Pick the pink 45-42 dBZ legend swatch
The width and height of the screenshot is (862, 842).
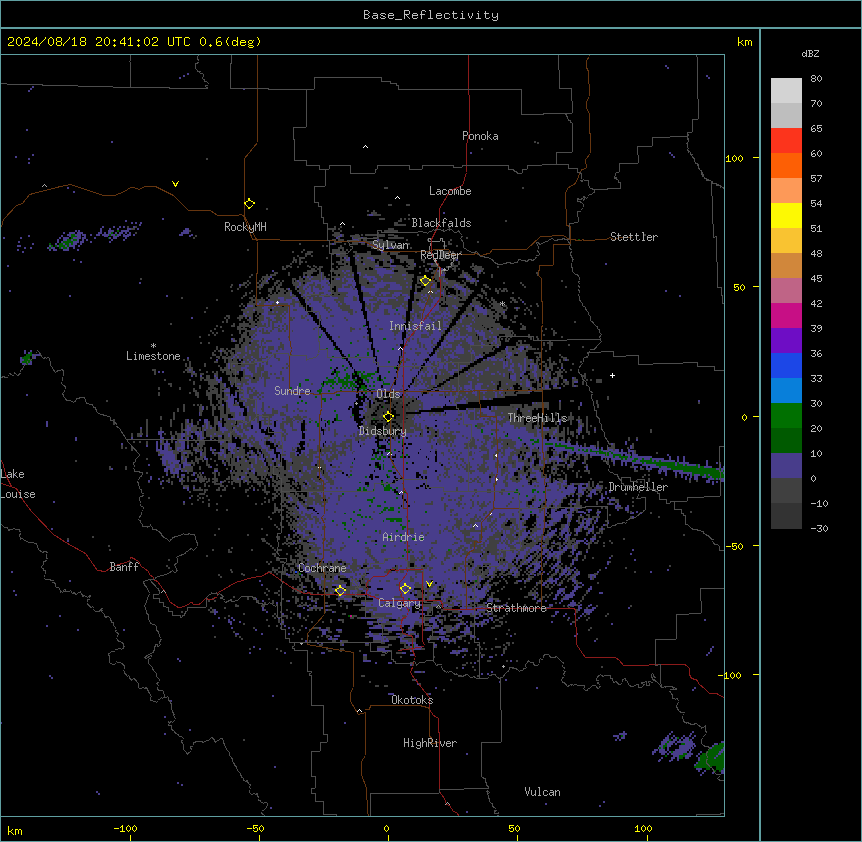click(x=786, y=291)
